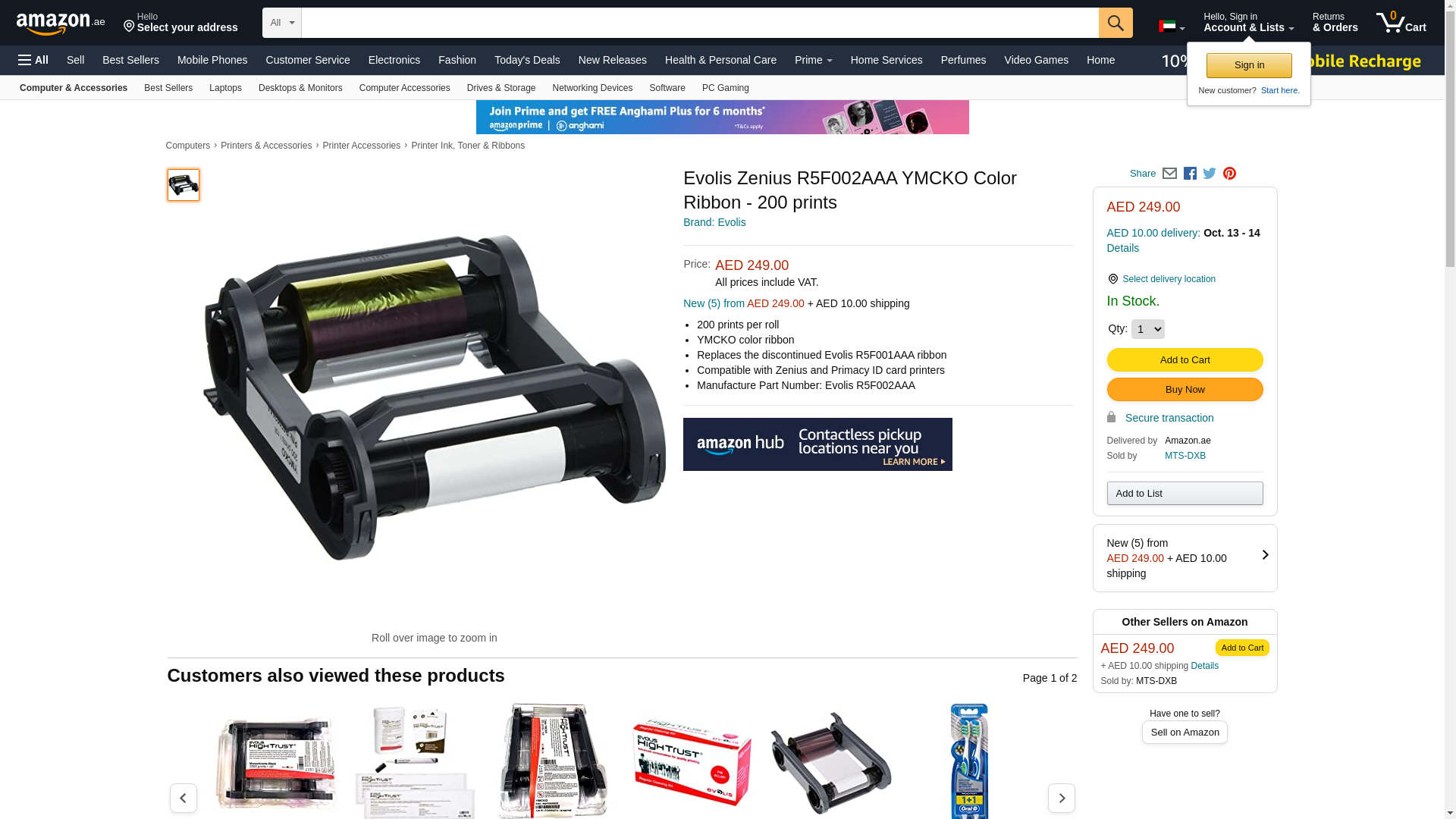Click the yellow Sign in button
Screen dimensions: 1456x819
coord(1249,65)
